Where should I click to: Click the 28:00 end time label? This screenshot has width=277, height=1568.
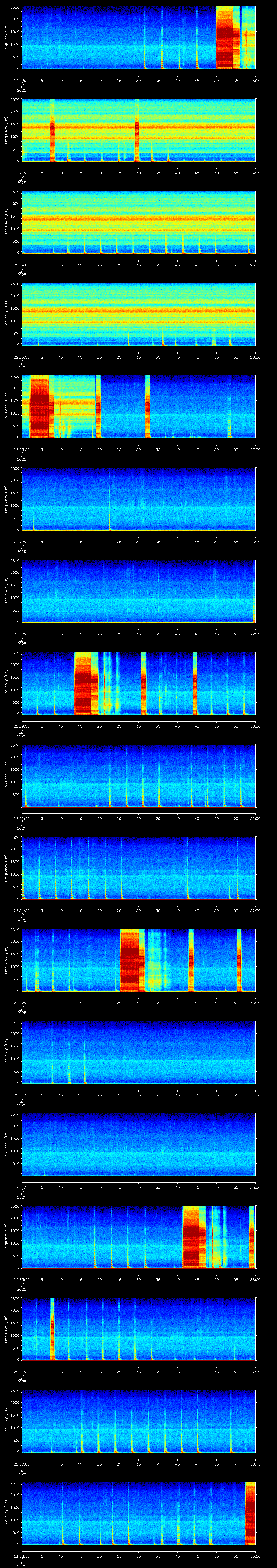click(x=255, y=542)
